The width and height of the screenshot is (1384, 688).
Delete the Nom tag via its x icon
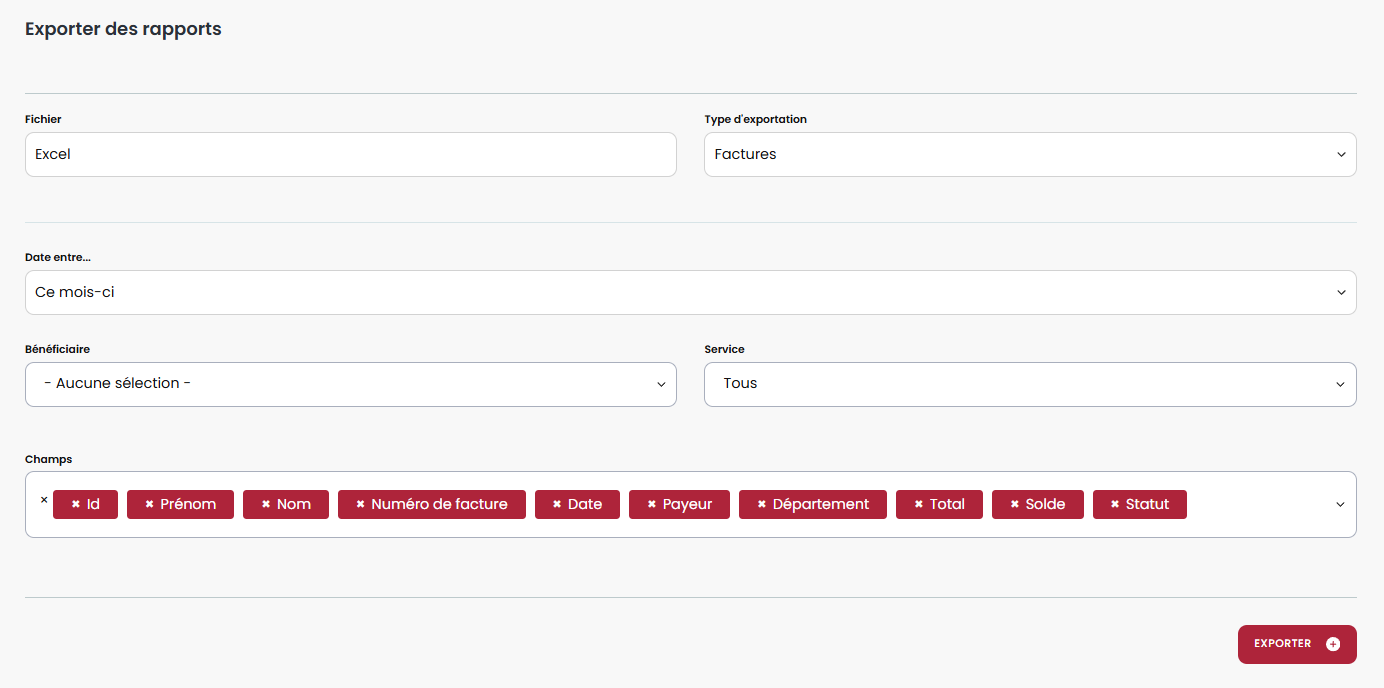pos(266,505)
